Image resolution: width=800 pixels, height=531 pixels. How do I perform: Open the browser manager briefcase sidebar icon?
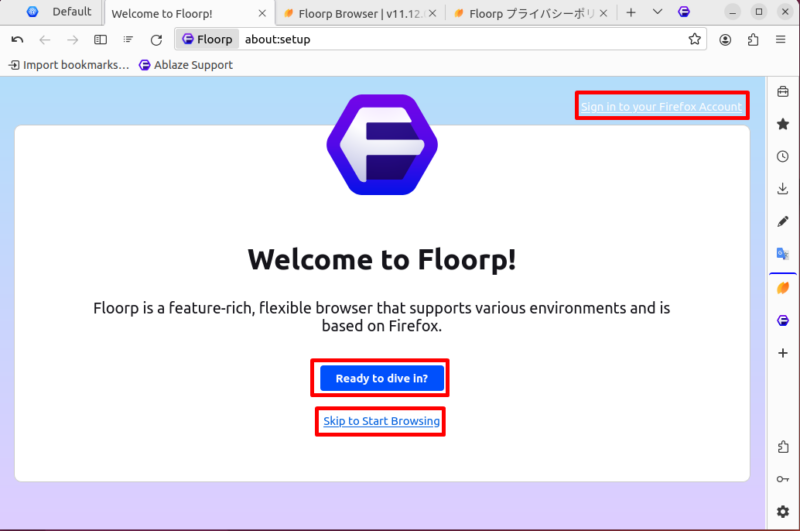click(x=783, y=92)
